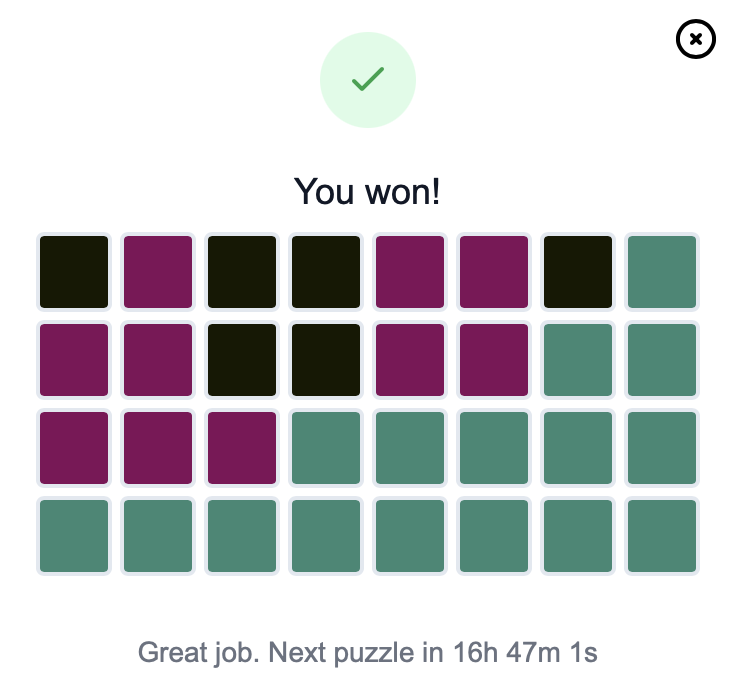
Task: Click second-row purple square in sixth column
Action: 494,360
